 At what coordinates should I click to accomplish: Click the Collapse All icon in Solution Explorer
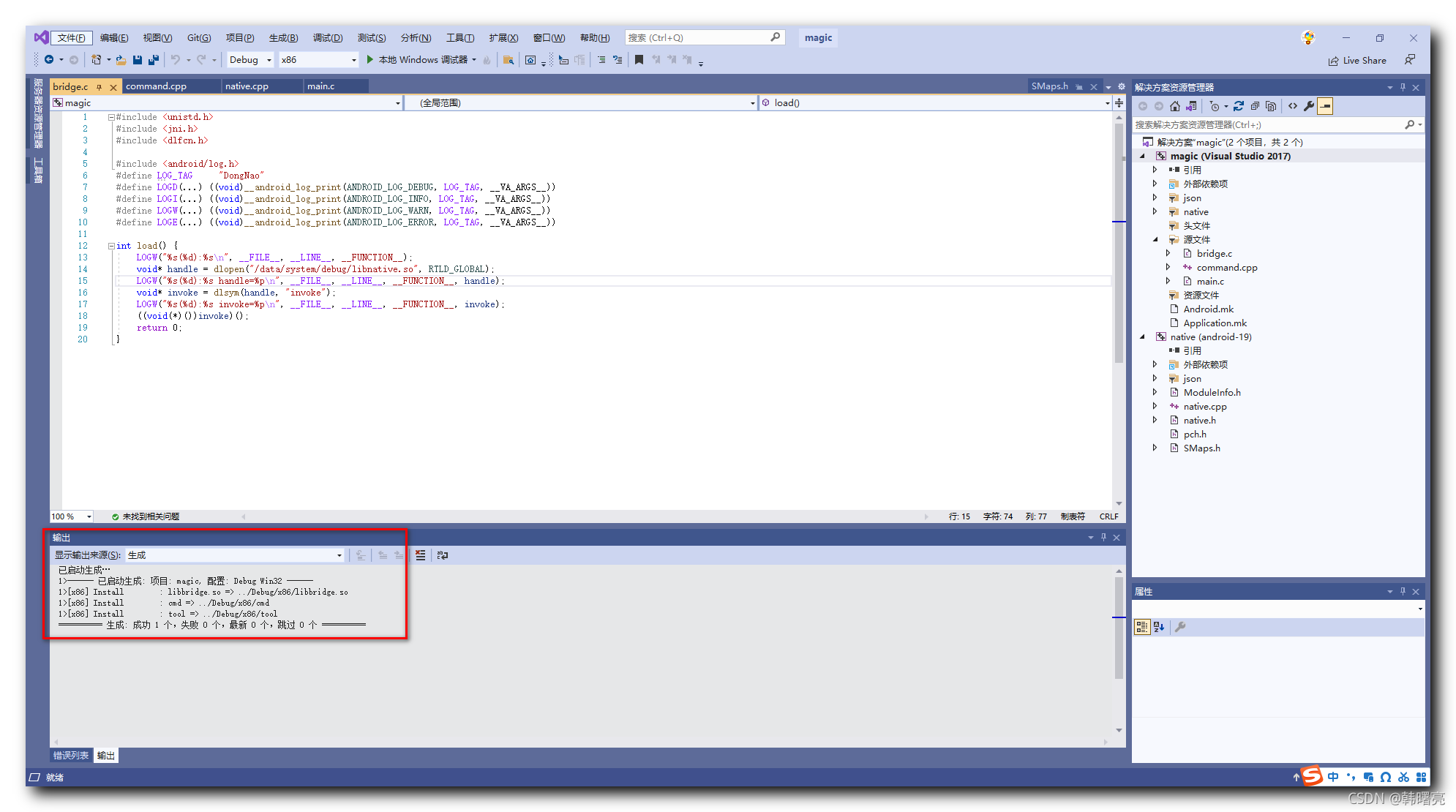click(1255, 106)
